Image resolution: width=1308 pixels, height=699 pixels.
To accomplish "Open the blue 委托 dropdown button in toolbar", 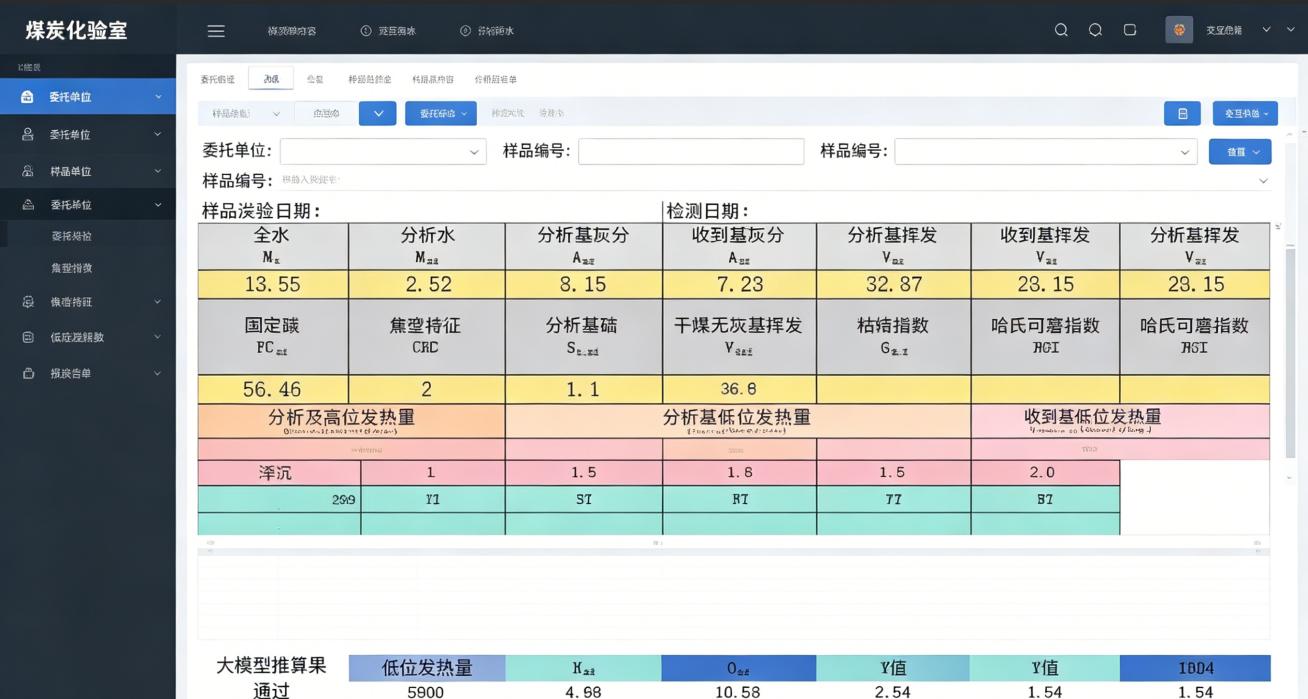I will click(441, 114).
